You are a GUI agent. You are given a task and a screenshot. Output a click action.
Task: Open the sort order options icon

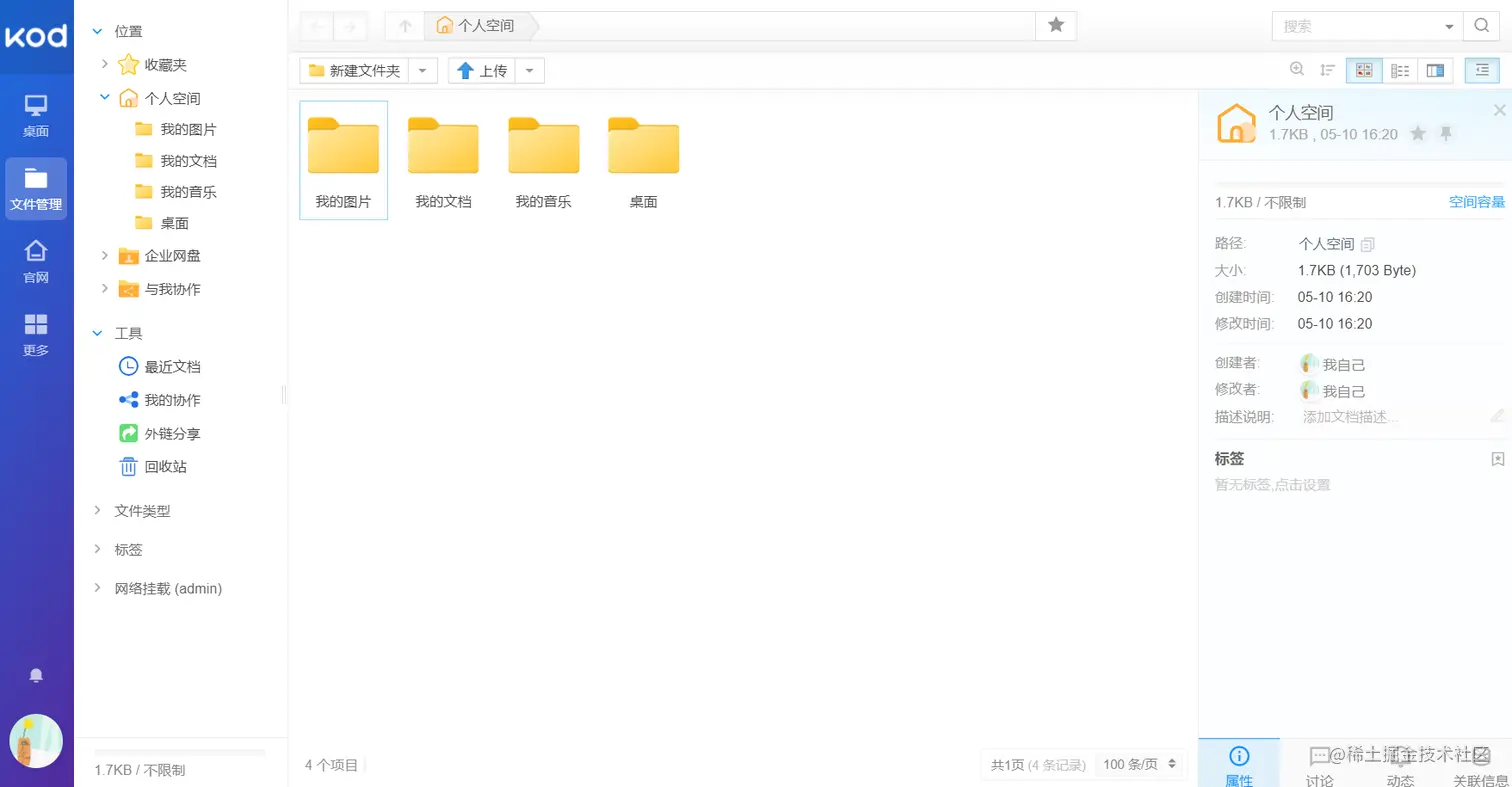[x=1328, y=70]
